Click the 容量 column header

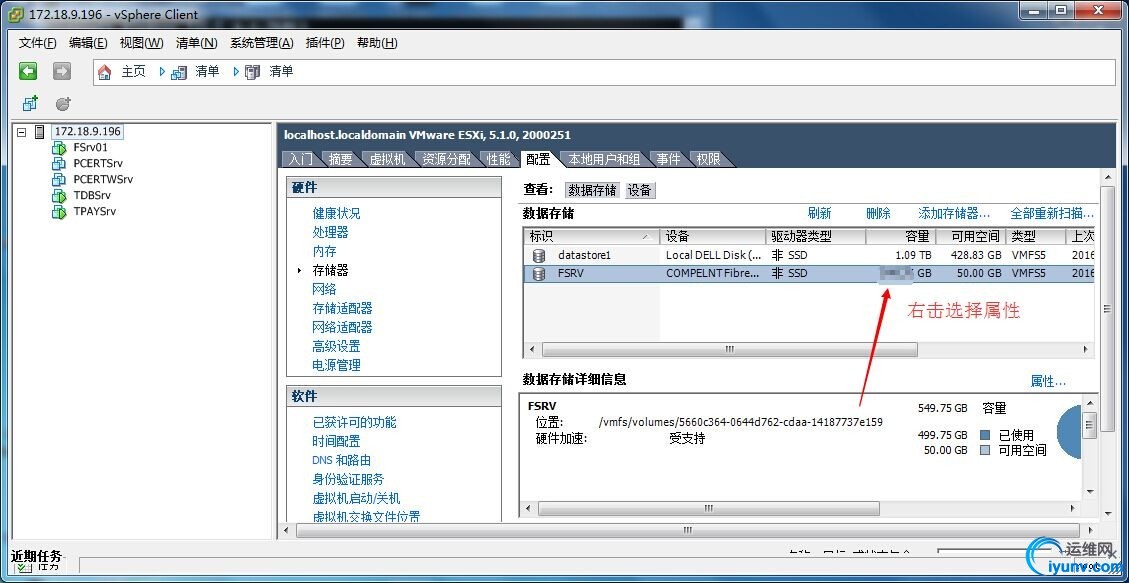(900, 236)
